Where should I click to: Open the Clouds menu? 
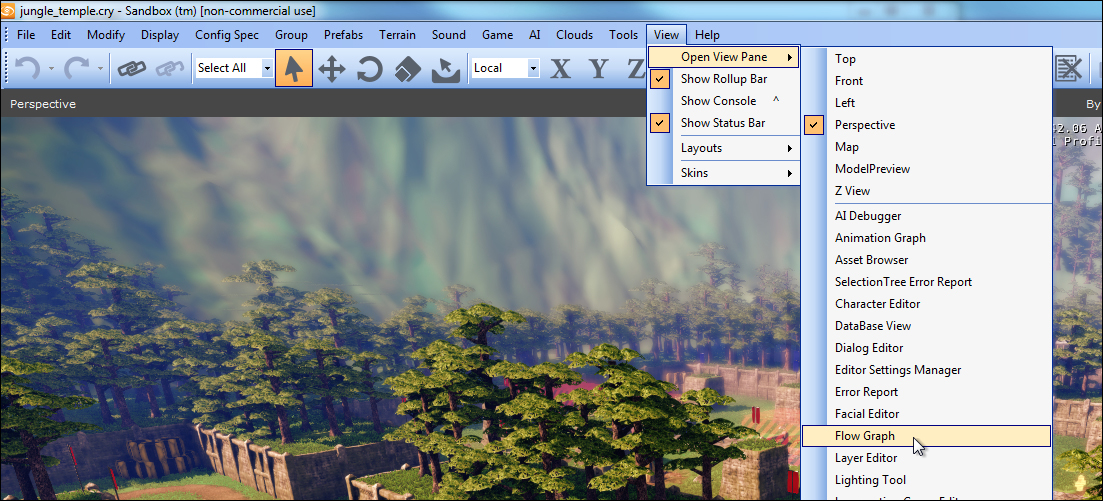coord(574,34)
